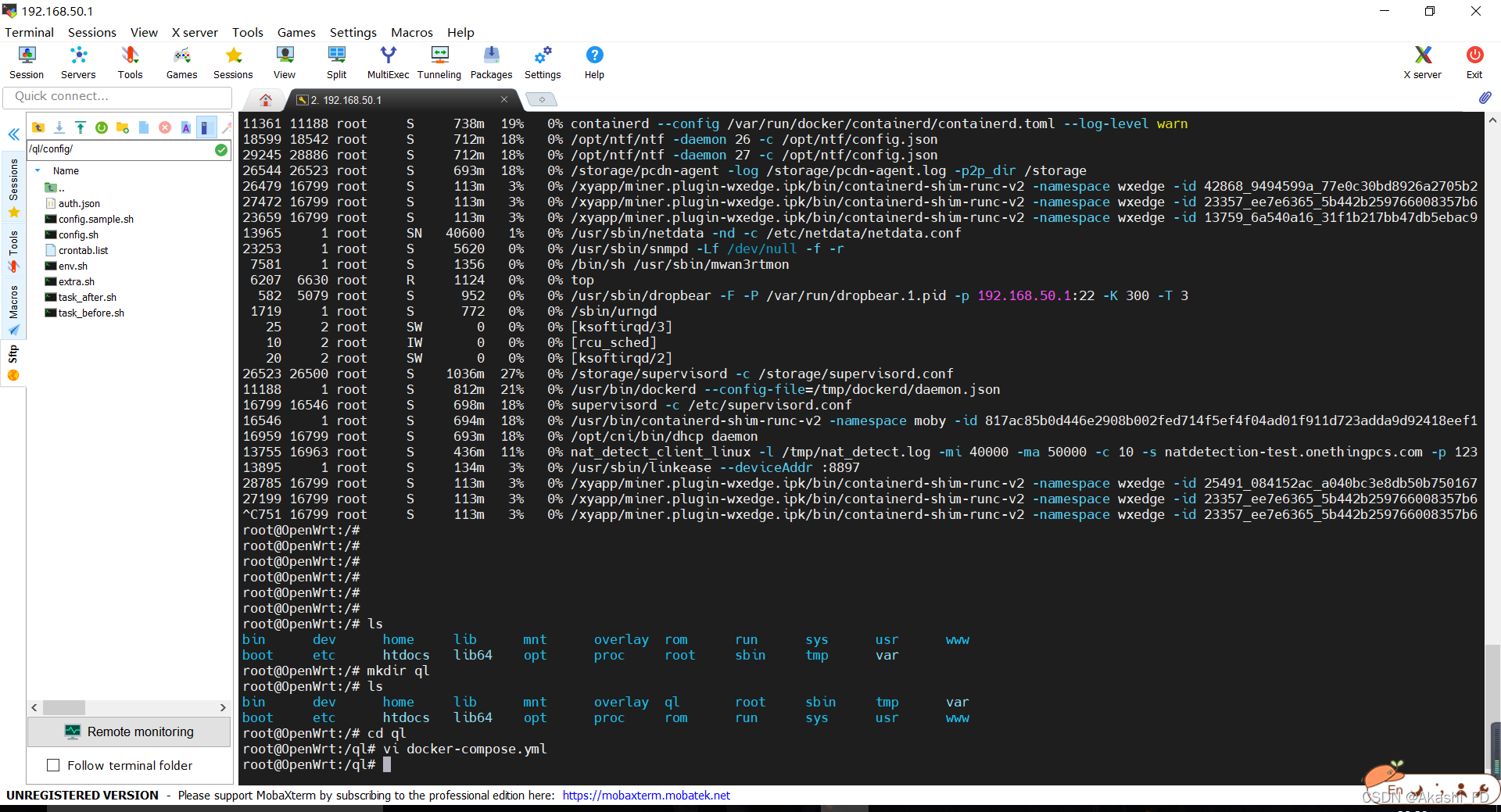Upload files via the SFTP upload icon
The width and height of the screenshot is (1501, 812).
coord(81,127)
